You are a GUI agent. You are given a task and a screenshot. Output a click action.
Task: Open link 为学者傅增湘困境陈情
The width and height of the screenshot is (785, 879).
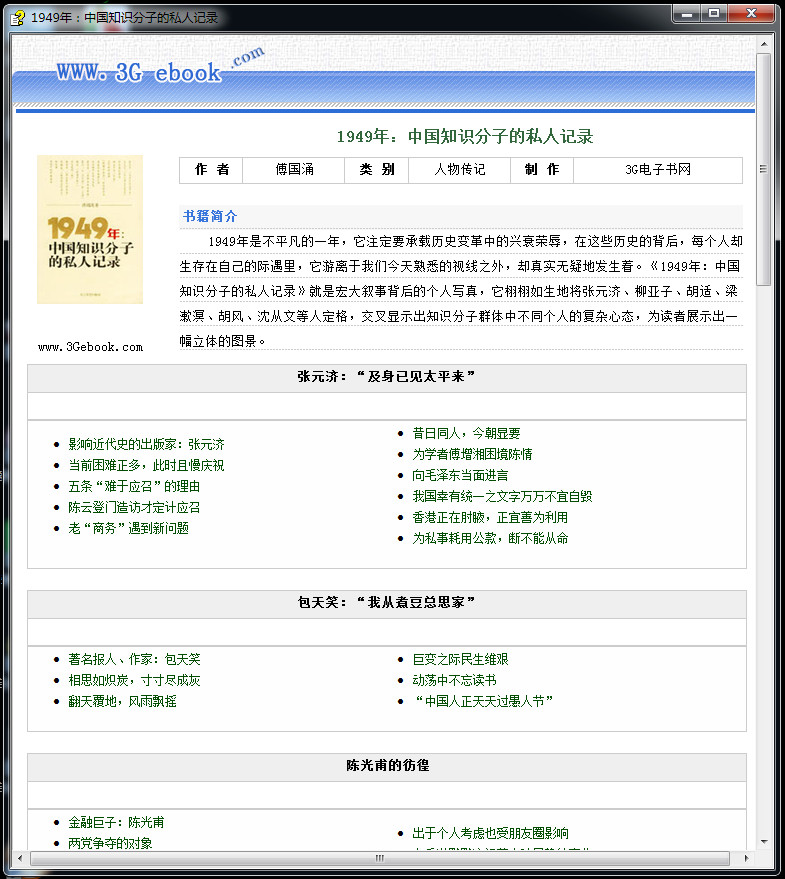click(x=472, y=454)
